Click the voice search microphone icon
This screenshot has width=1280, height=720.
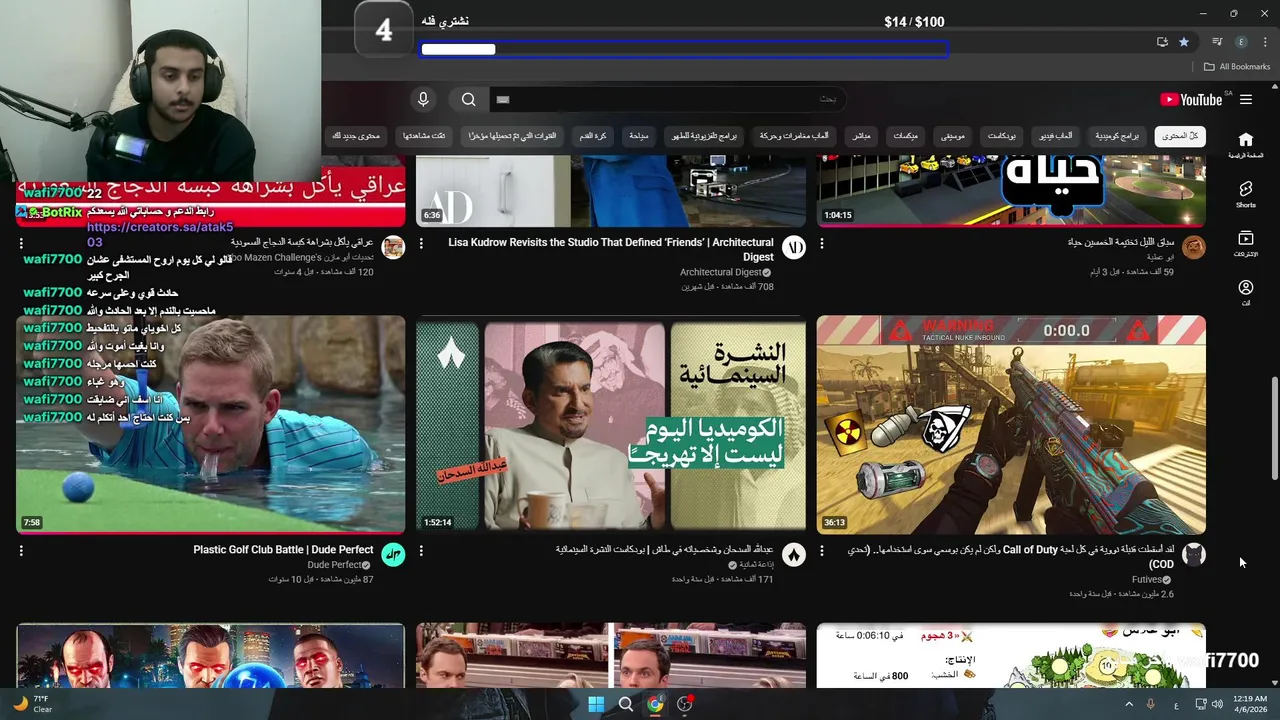[423, 99]
